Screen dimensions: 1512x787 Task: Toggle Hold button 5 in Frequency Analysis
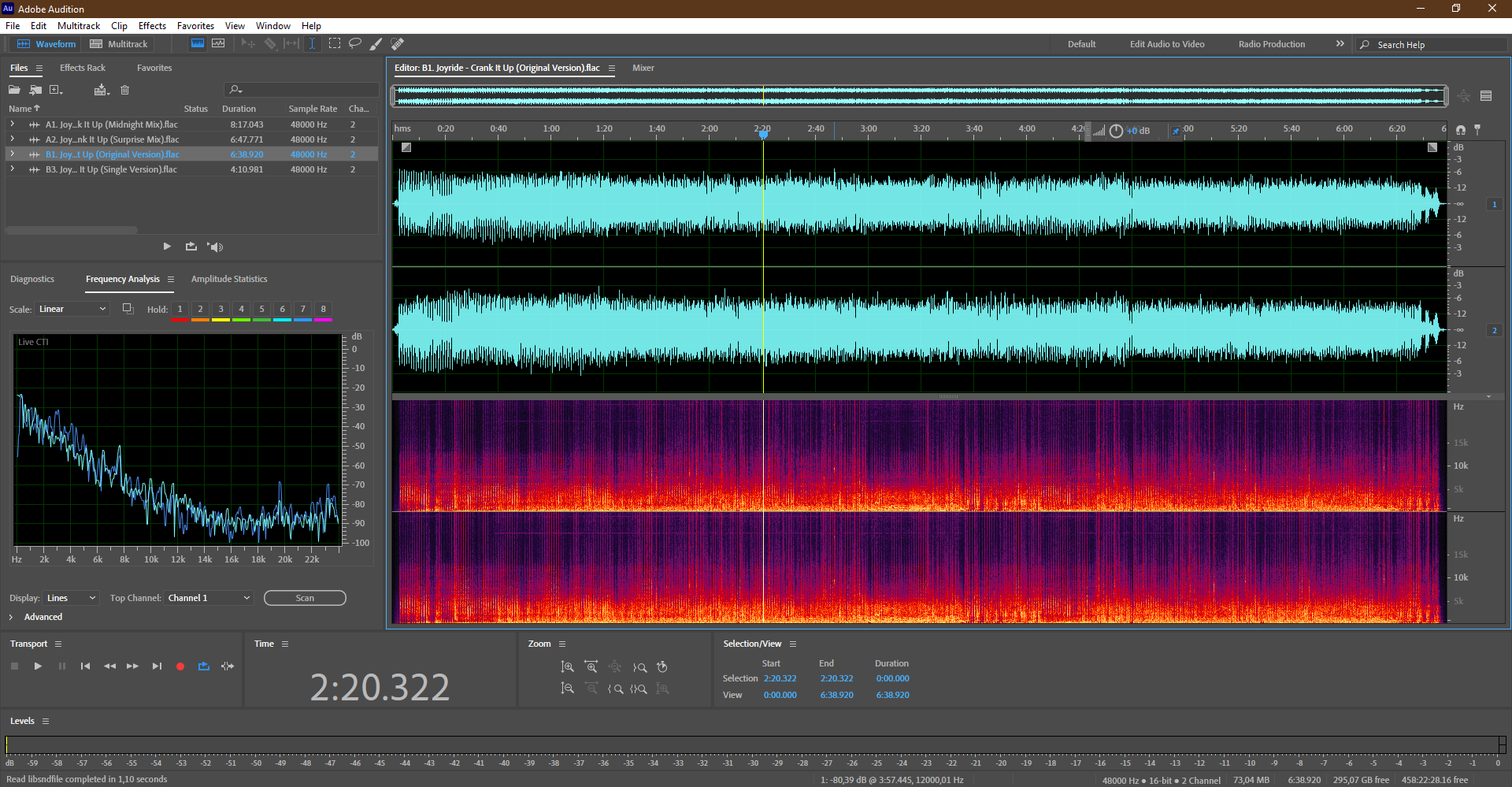click(x=262, y=310)
